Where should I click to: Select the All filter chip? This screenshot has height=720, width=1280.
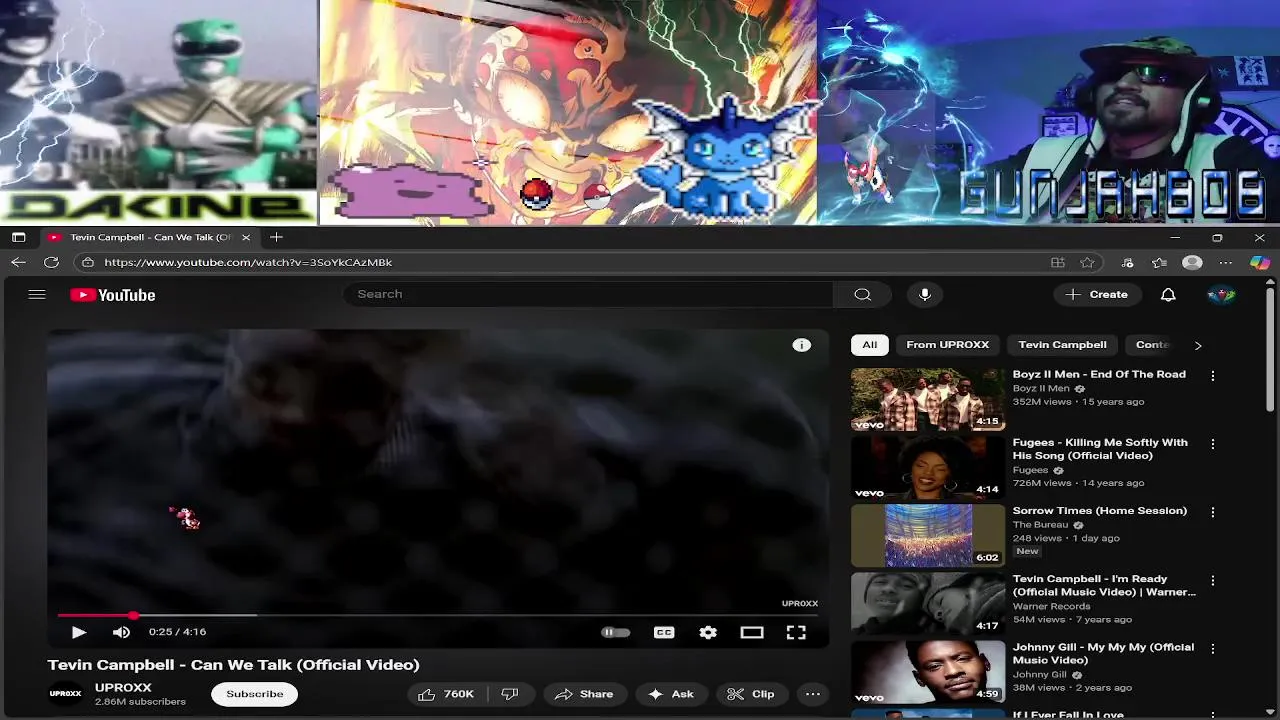(869, 345)
